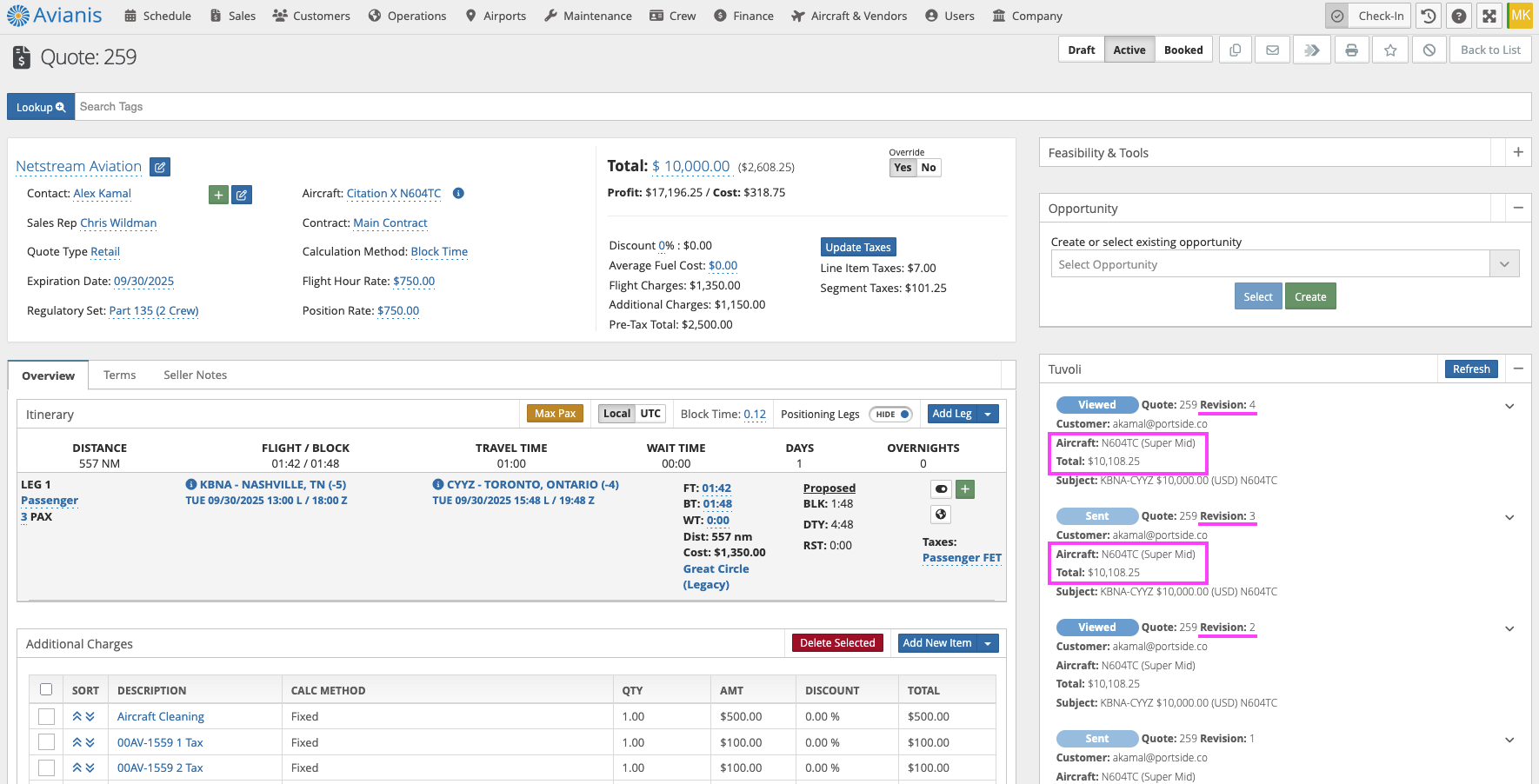Set Override to No
The image size is (1539, 784).
929,168
